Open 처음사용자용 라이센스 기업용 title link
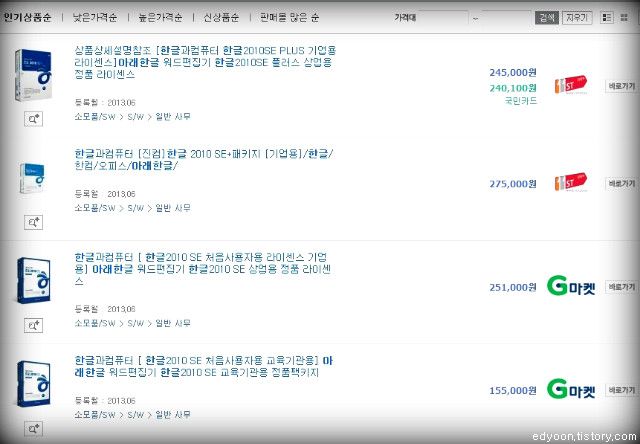 (x=202, y=269)
